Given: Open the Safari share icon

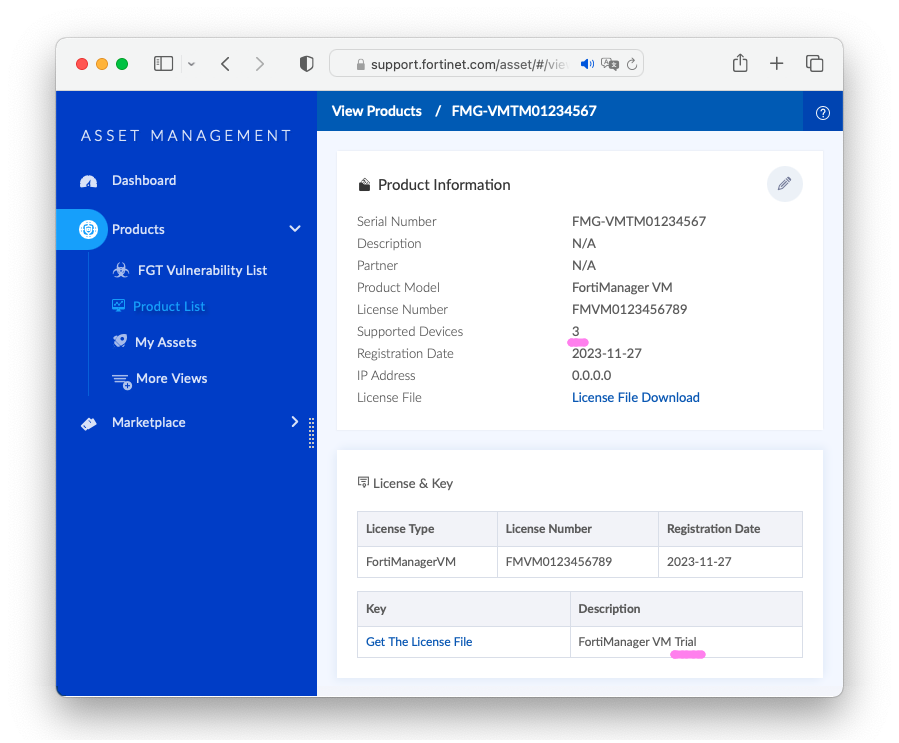Looking at the screenshot, I should pyautogui.click(x=740, y=62).
